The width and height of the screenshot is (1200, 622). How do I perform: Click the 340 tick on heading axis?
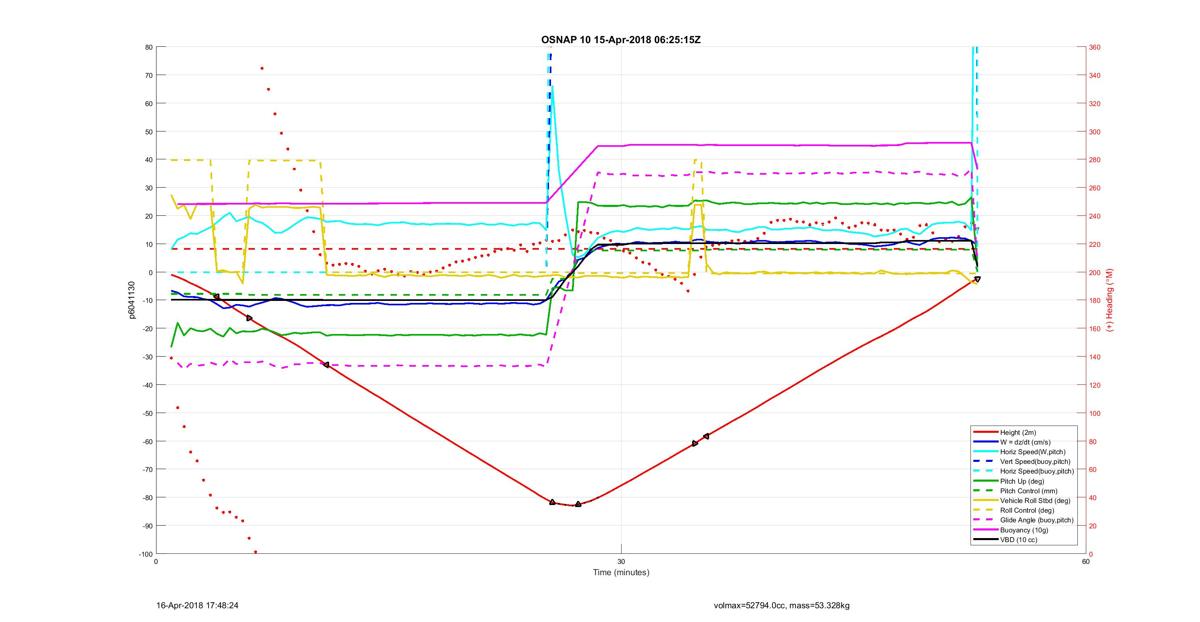coord(1094,75)
